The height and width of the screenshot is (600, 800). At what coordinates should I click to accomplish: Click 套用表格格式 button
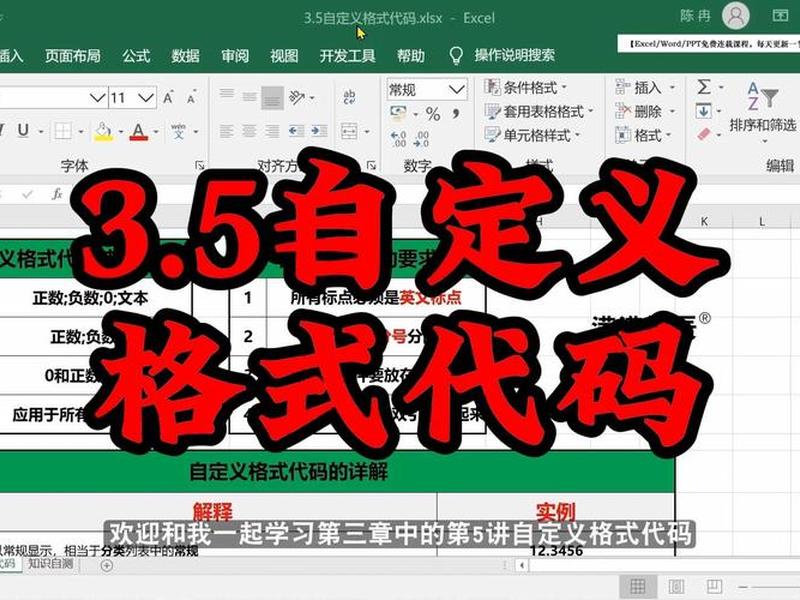pos(539,111)
